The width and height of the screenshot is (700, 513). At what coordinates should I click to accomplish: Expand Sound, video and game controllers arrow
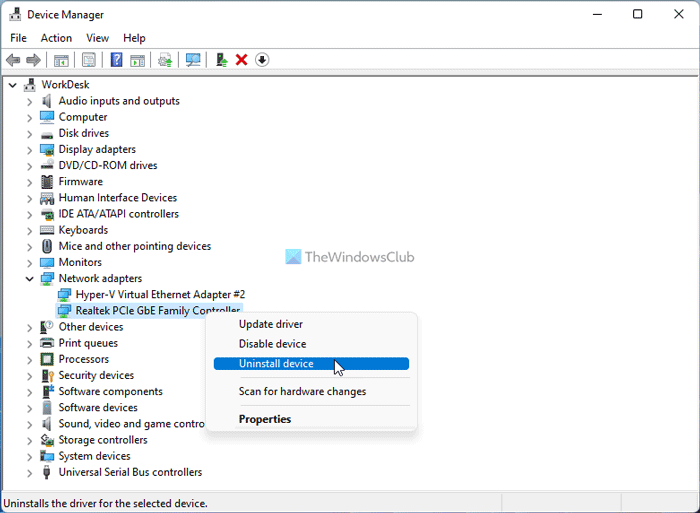click(29, 424)
